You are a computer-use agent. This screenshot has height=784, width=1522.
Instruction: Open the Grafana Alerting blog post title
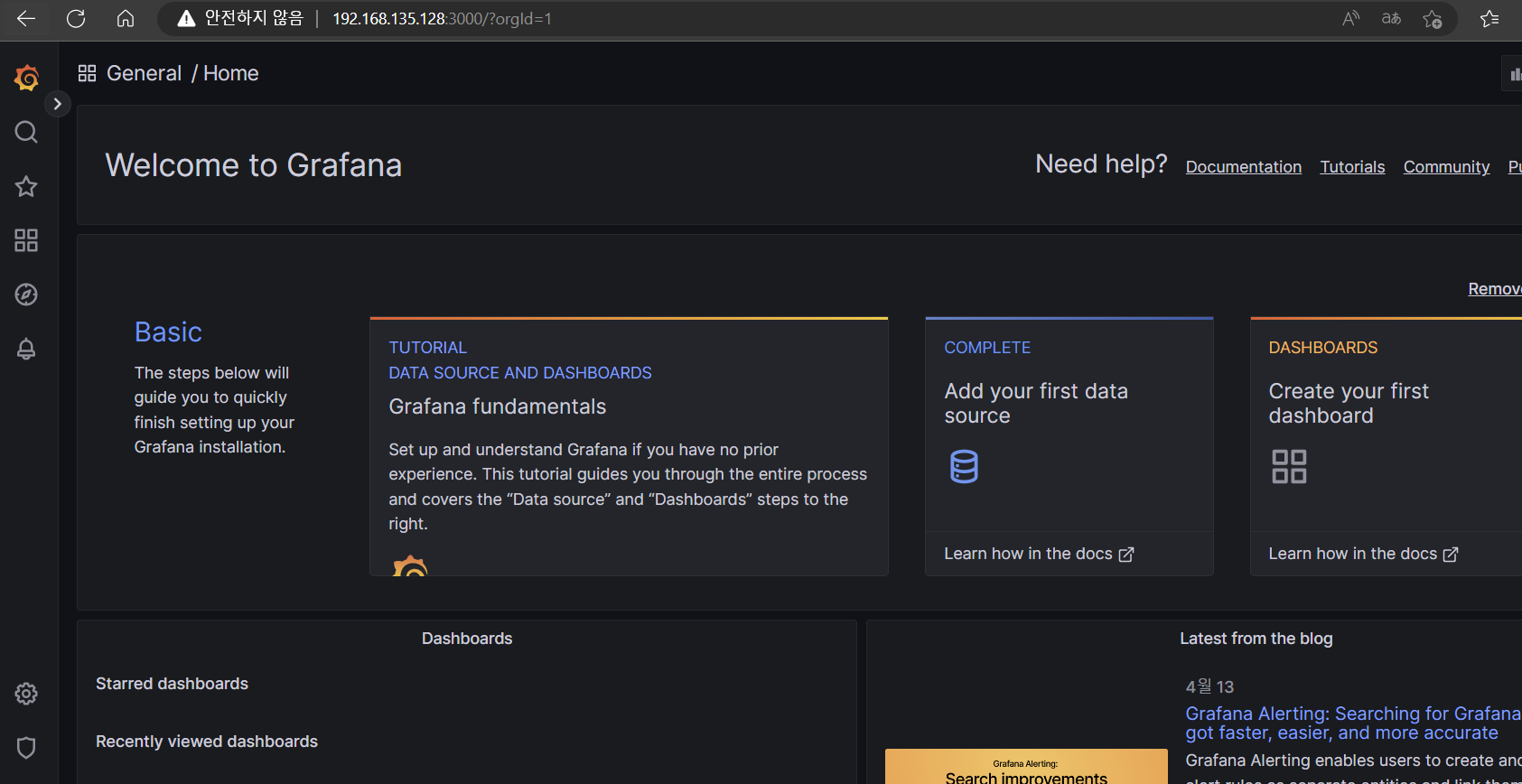tap(1353, 723)
